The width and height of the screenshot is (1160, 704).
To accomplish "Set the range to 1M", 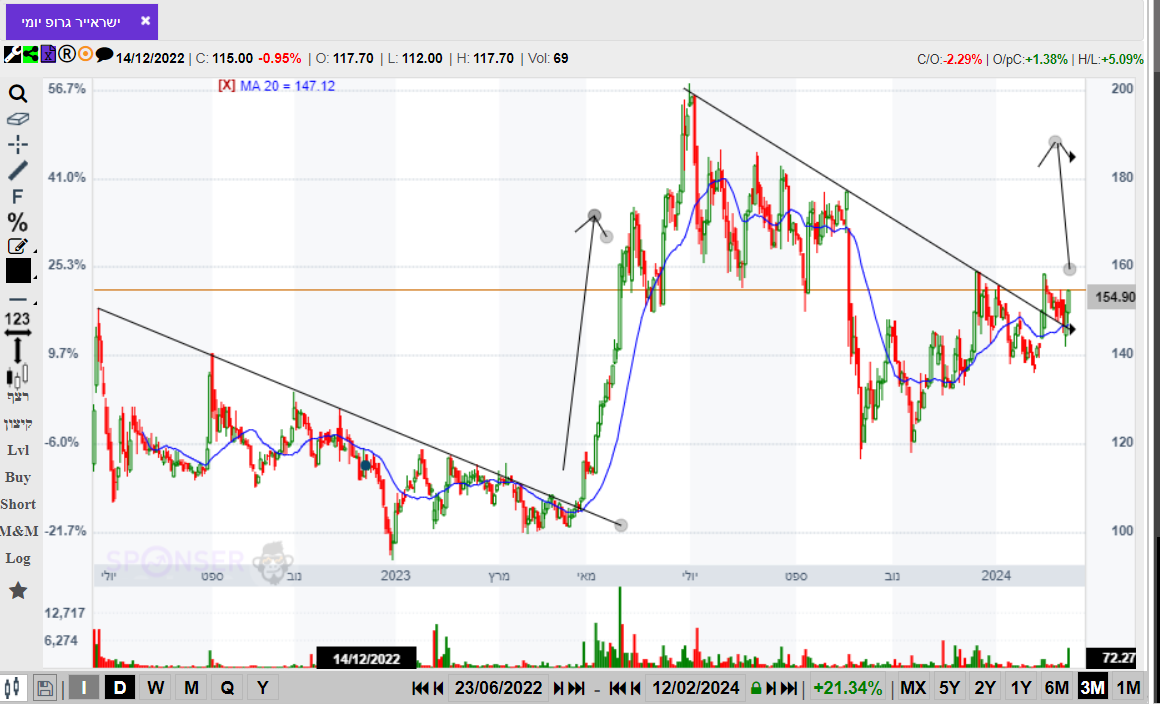I will (1128, 688).
